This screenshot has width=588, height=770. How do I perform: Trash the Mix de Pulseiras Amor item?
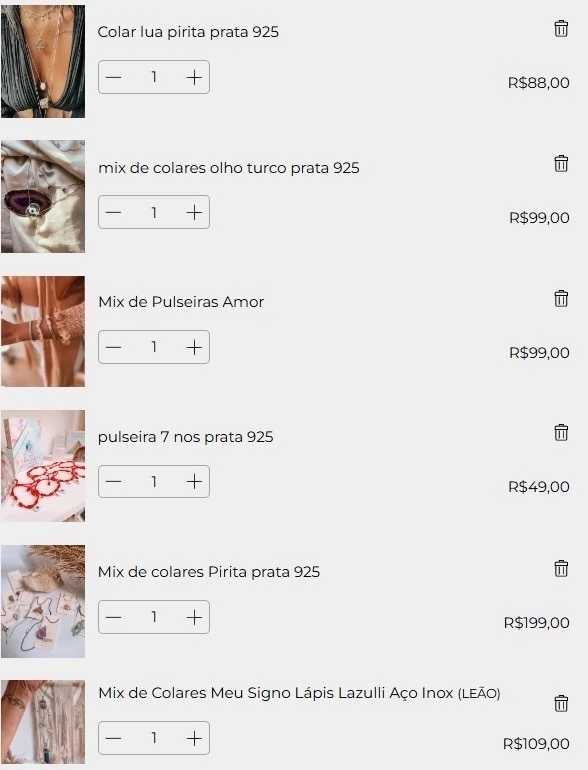[x=561, y=299]
